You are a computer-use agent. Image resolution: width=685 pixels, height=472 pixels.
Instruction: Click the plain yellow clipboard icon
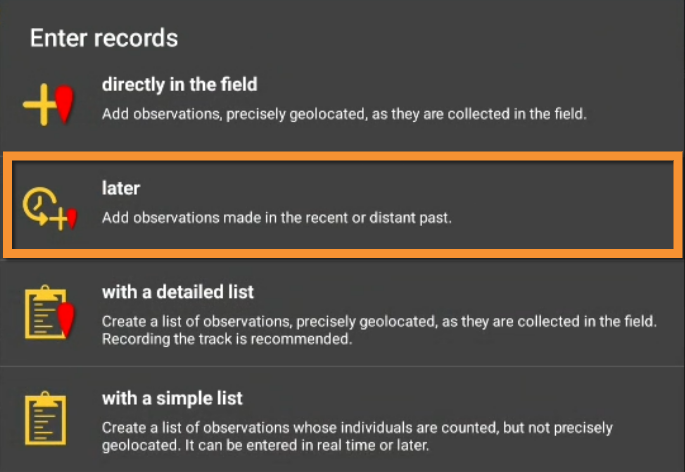(45, 420)
